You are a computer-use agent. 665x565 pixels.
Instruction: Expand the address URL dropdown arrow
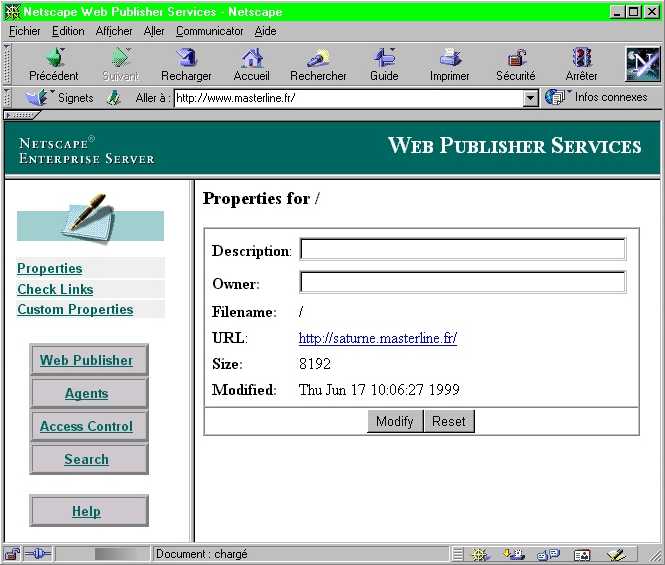point(530,98)
